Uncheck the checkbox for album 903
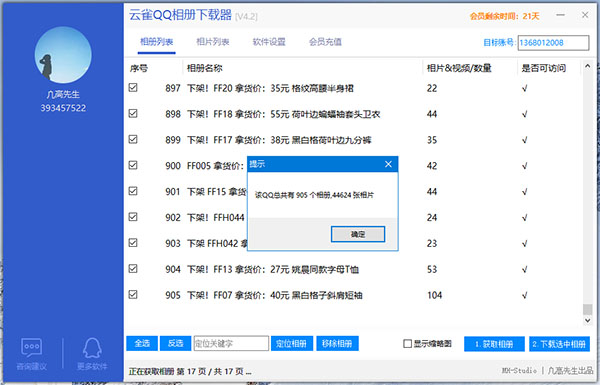The width and height of the screenshot is (600, 385). pos(133,243)
